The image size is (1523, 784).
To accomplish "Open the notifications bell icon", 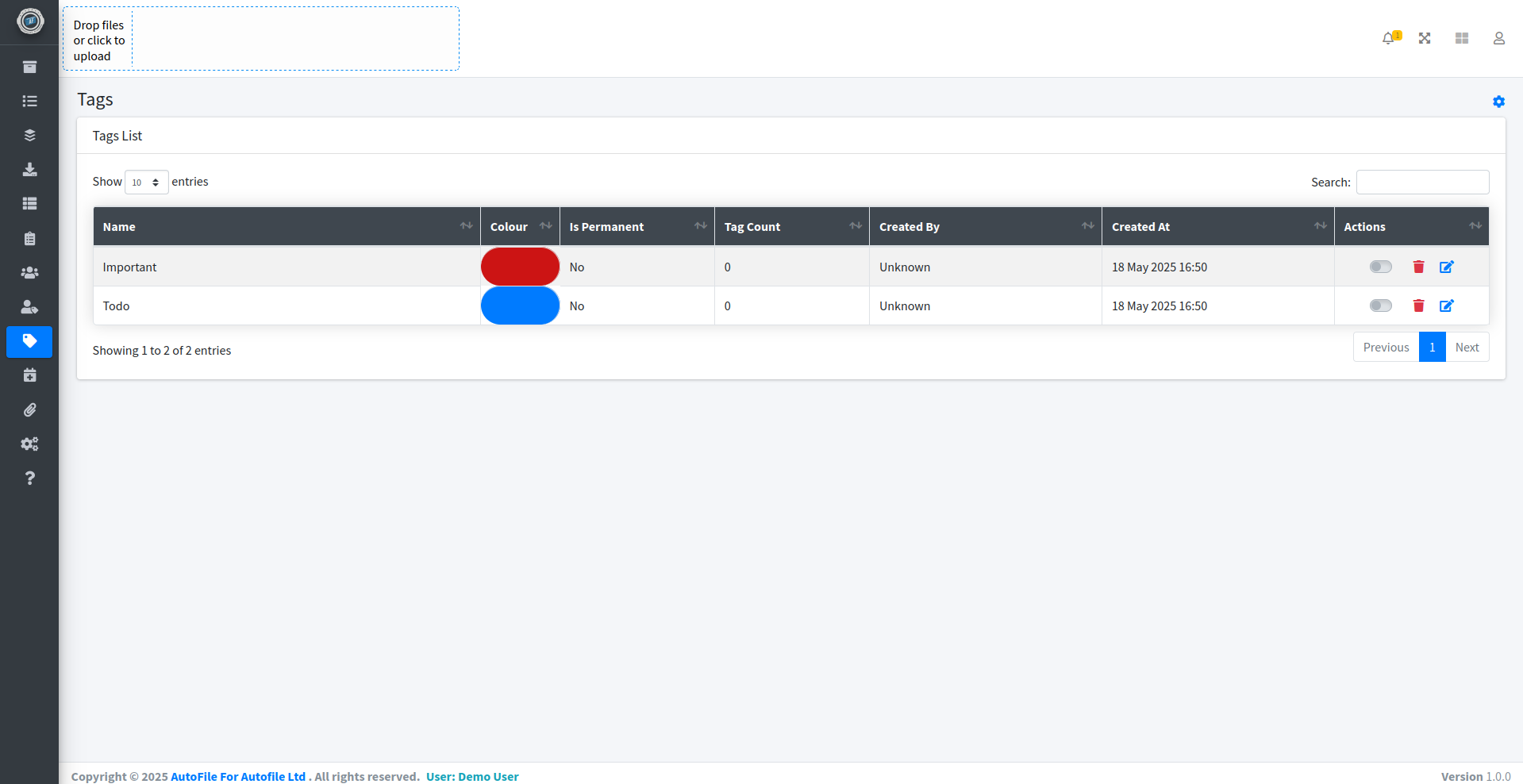I will tap(1388, 38).
